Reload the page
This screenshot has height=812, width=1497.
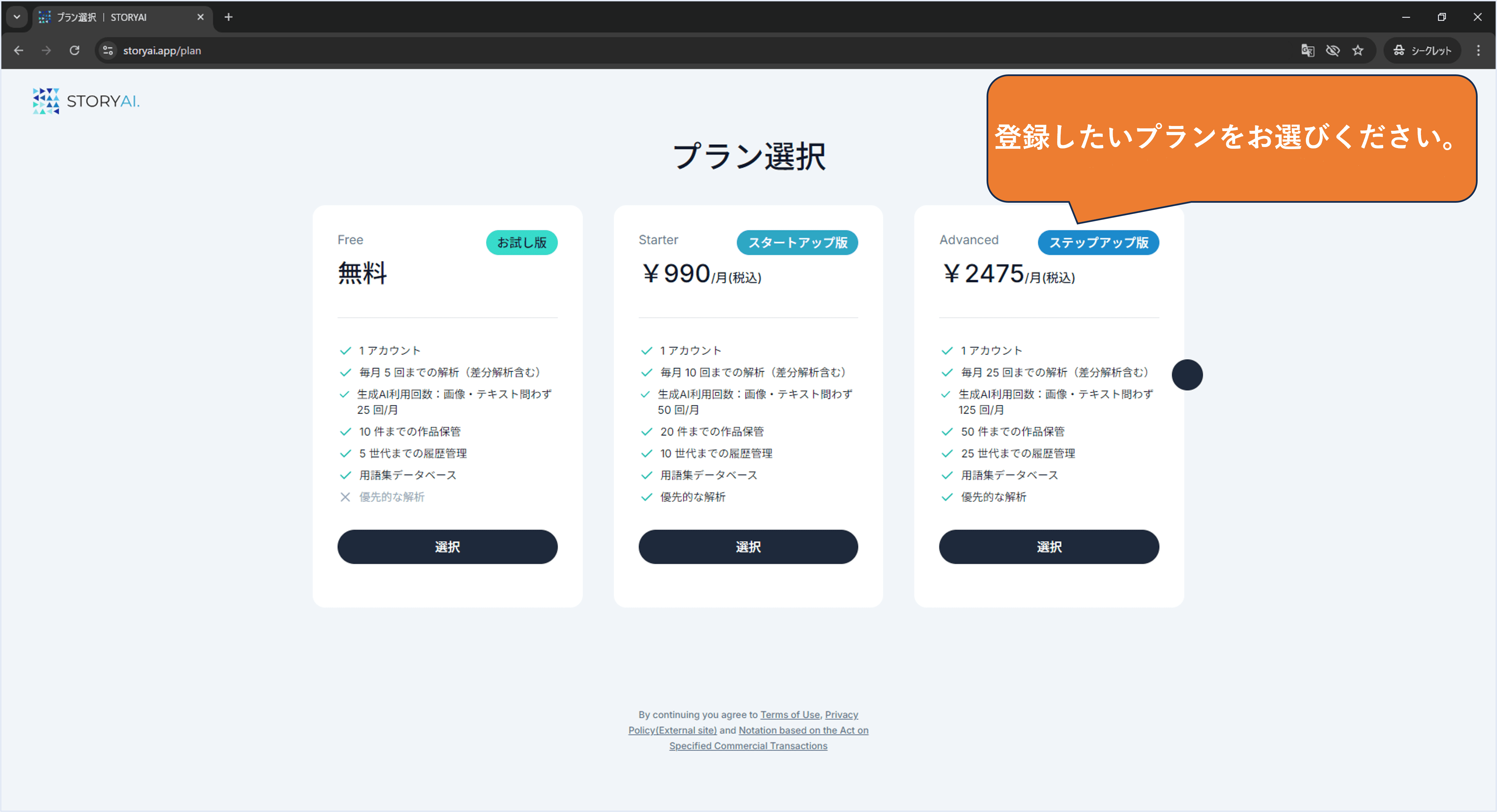[74, 51]
